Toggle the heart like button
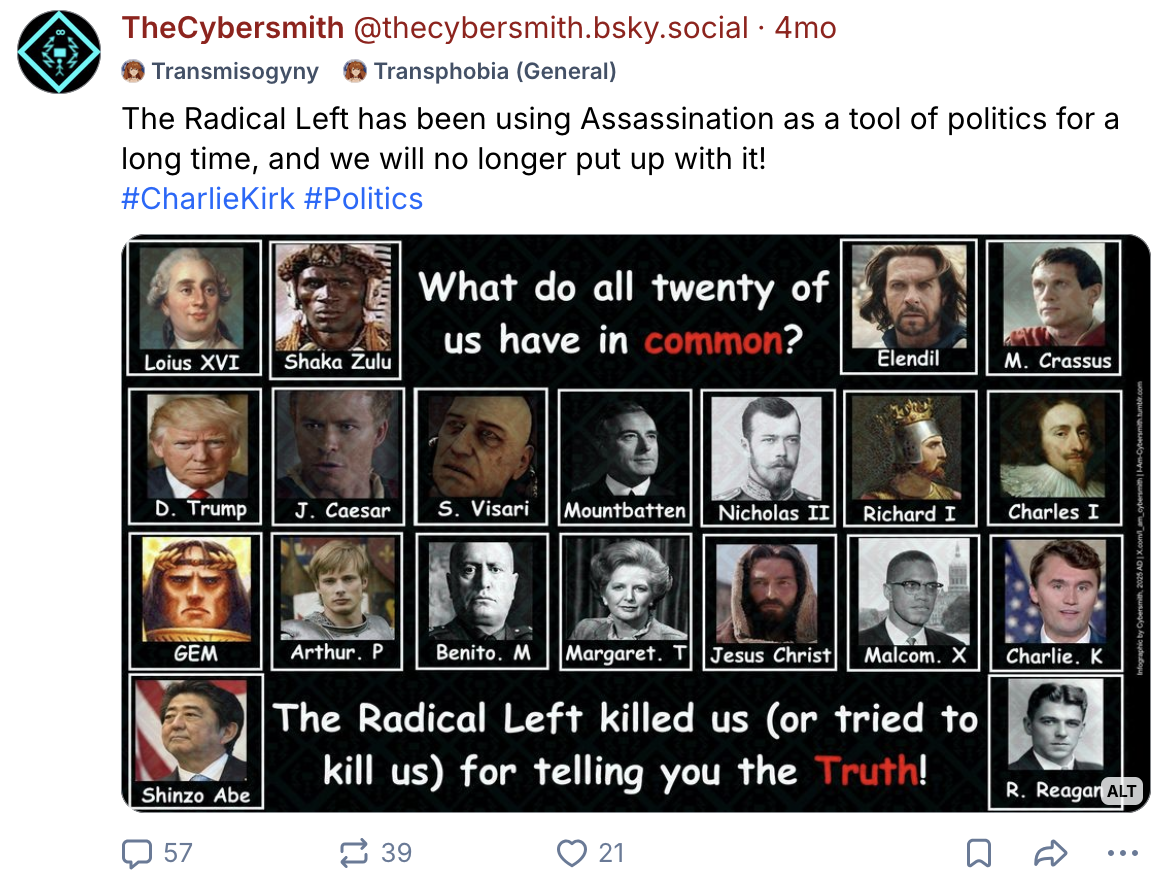Screen dimensions: 1168x884 click(571, 853)
